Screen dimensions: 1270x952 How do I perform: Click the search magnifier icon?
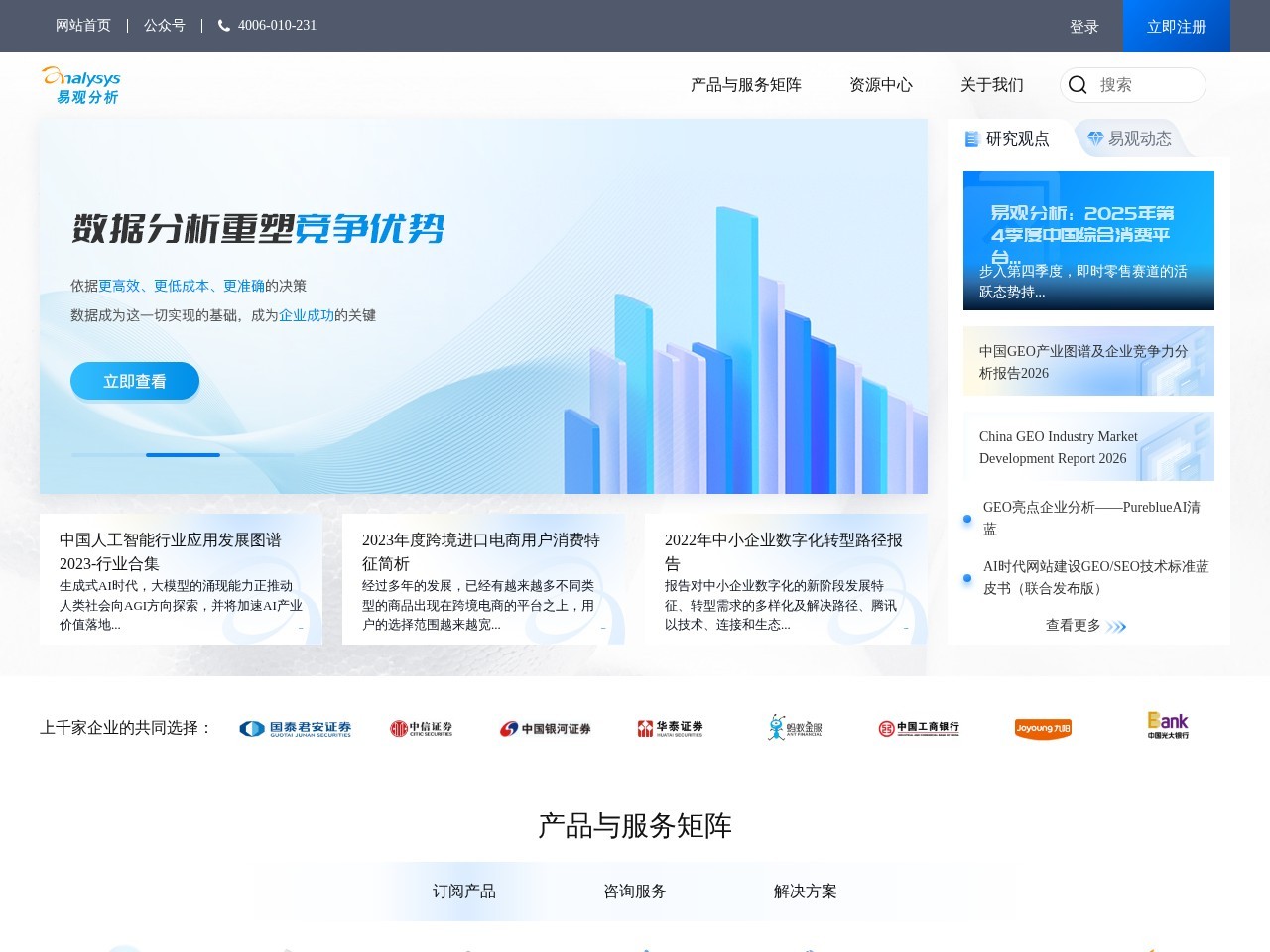1078,85
